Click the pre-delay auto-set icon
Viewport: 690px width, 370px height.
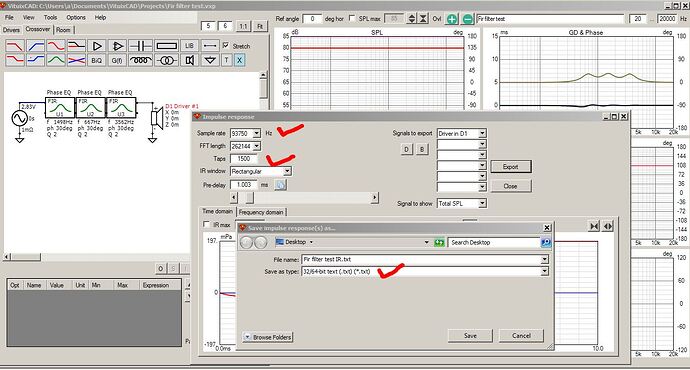(x=280, y=185)
